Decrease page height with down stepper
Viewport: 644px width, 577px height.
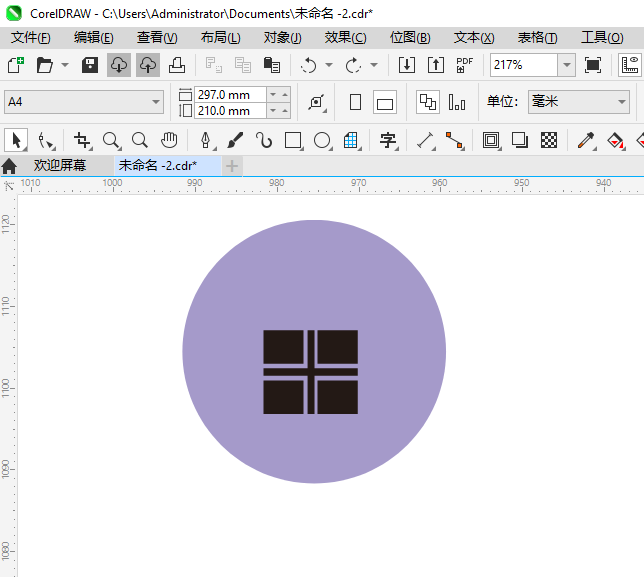tap(273, 111)
